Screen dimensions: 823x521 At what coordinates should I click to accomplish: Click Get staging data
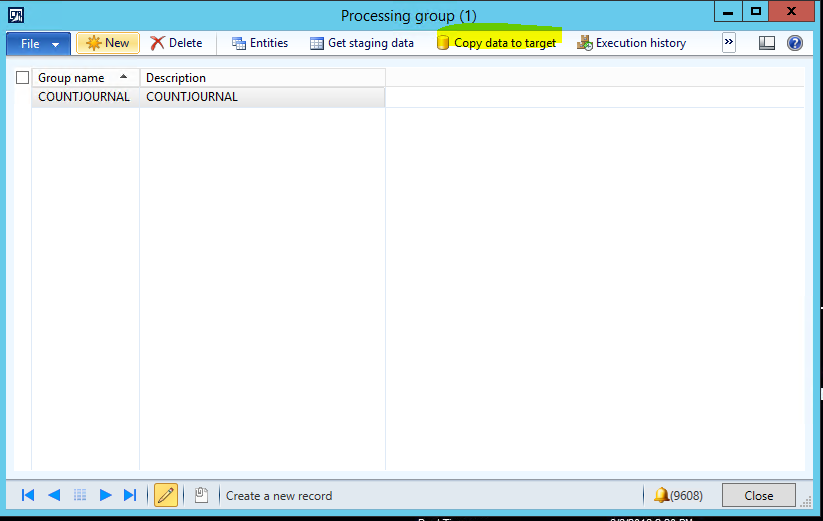tap(361, 43)
